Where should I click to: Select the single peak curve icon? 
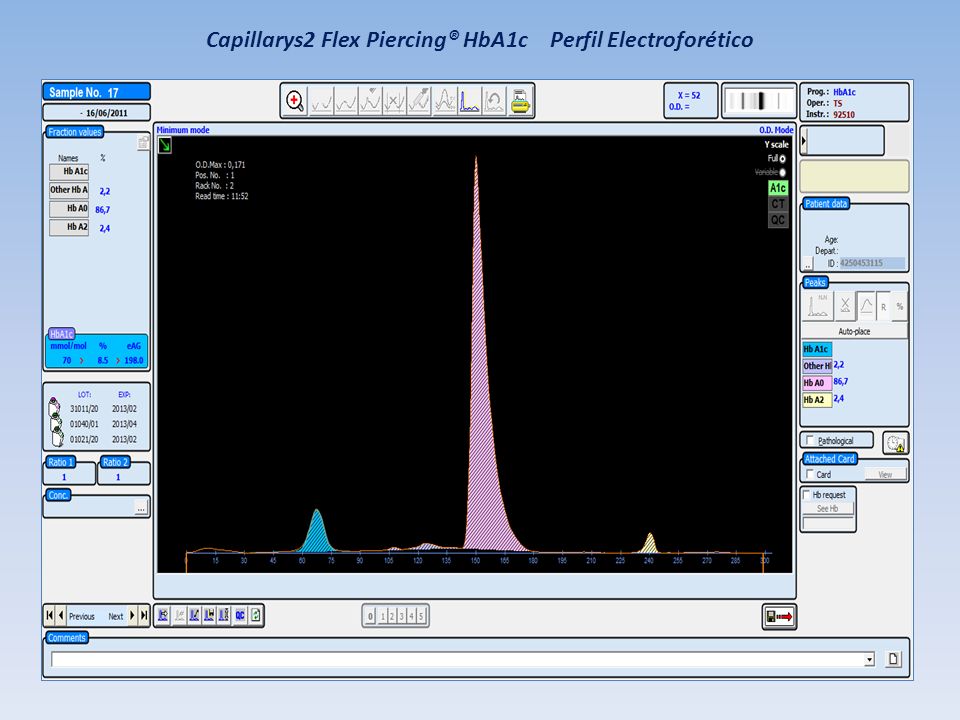click(x=866, y=306)
